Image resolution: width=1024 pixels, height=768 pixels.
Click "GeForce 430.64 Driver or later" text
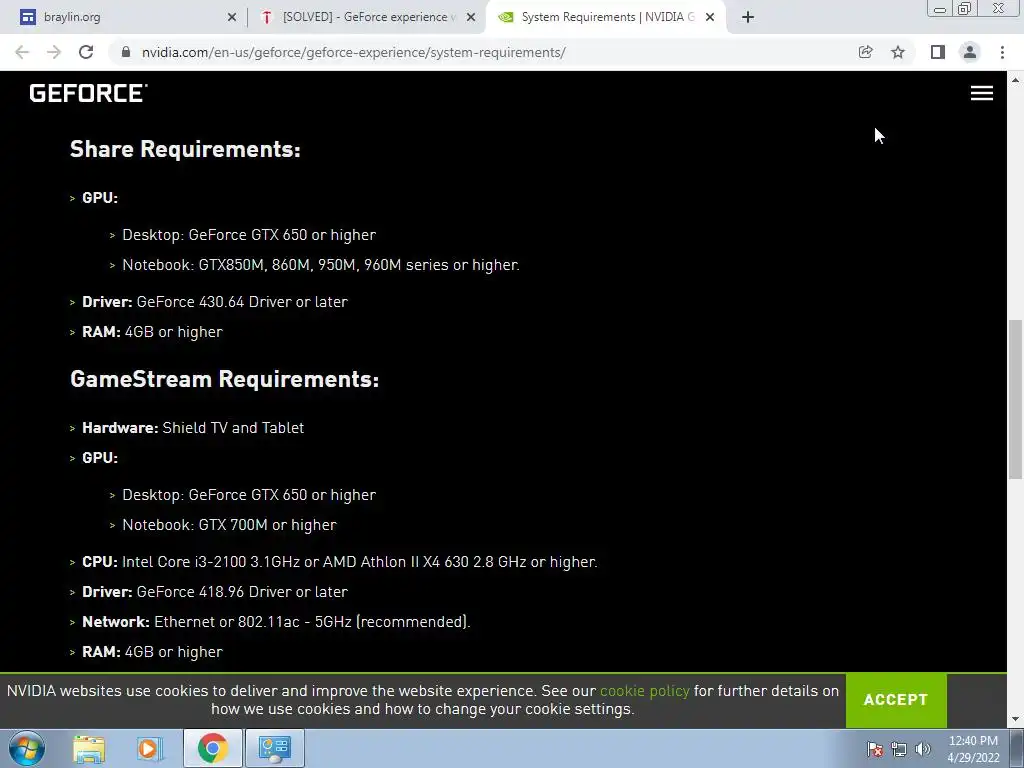pos(242,302)
